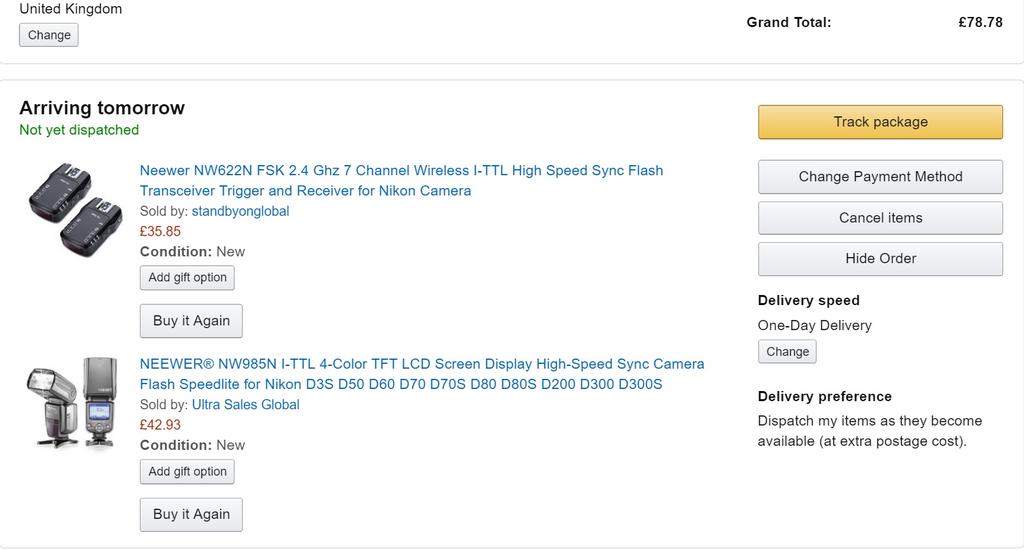This screenshot has height=550, width=1024.
Task: Add gift option to the NW985N Speedlite
Action: point(187,472)
